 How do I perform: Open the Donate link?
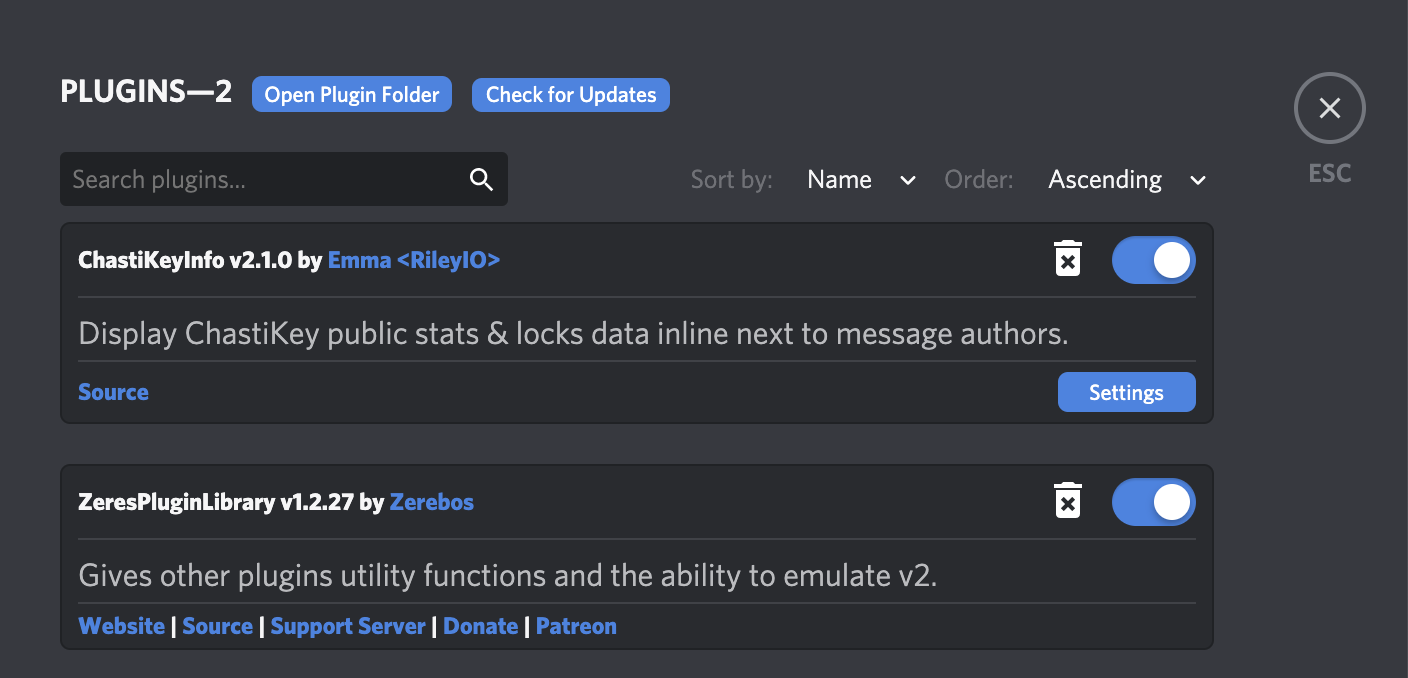point(480,626)
